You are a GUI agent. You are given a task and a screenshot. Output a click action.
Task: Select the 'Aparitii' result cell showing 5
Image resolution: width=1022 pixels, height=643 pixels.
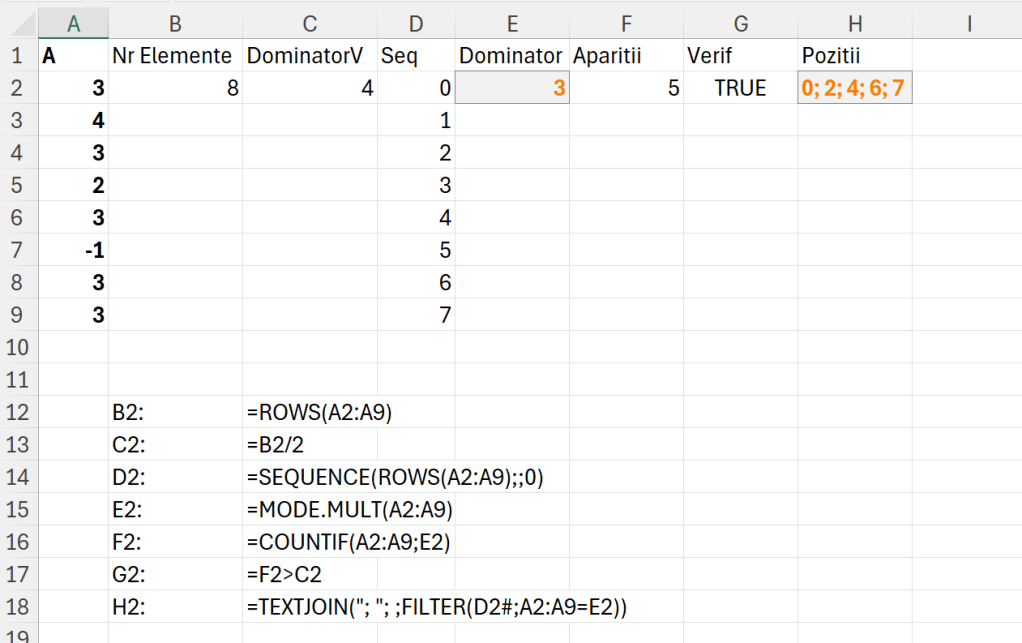(x=626, y=88)
